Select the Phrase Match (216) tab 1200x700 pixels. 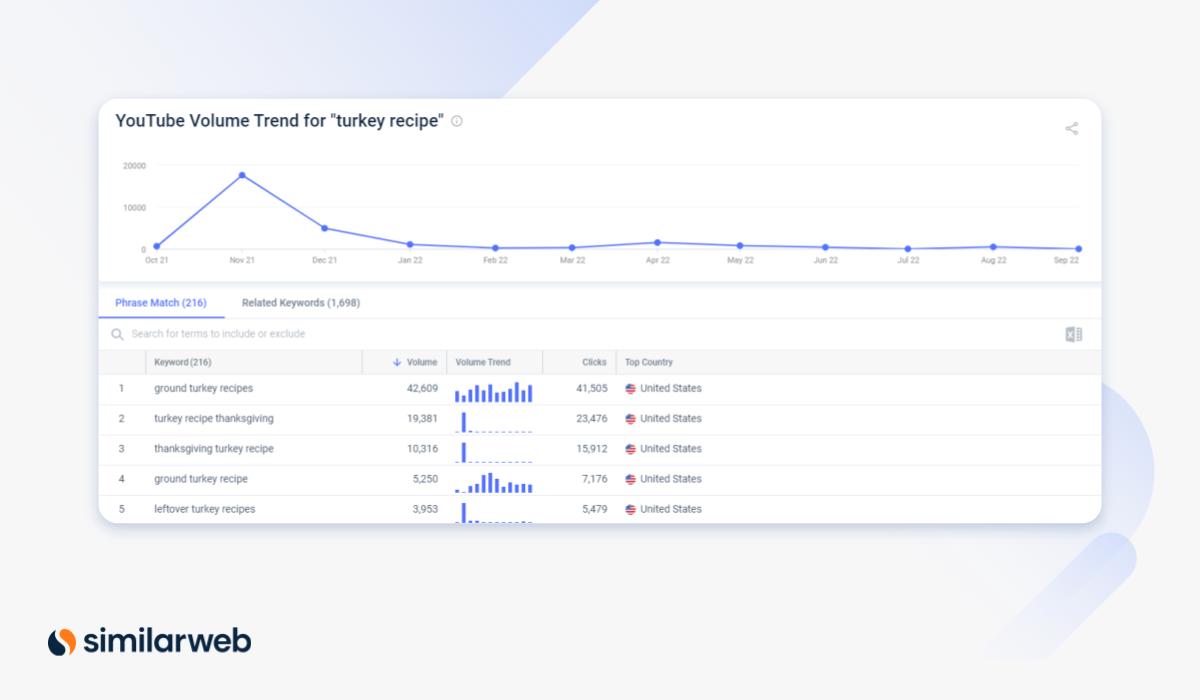161,303
